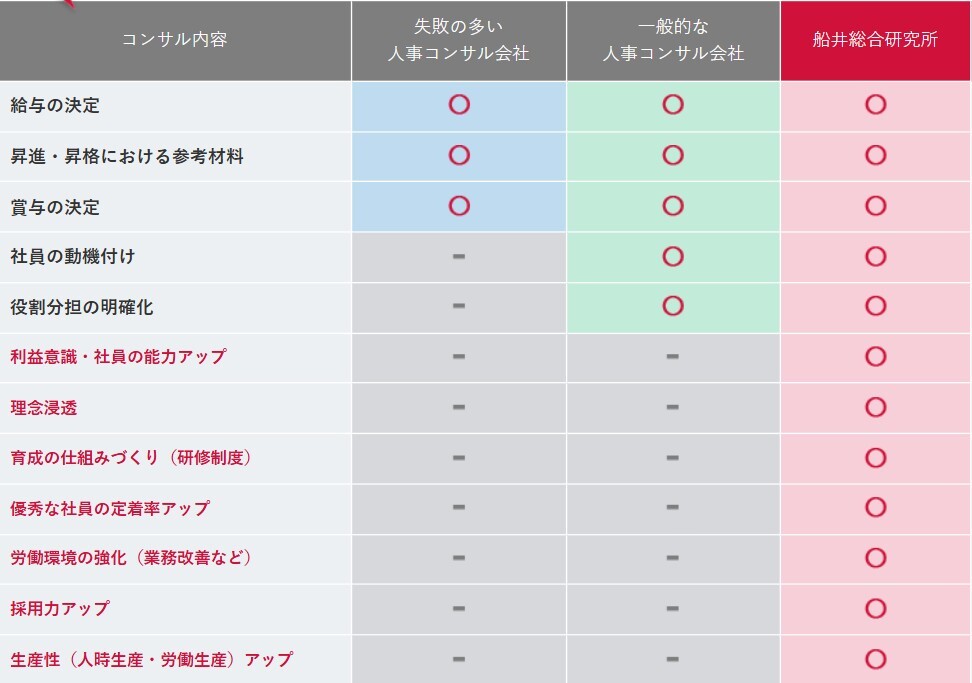The width and height of the screenshot is (972, 683).
Task: Click the コンサル内容 header cell
Action: 175,40
